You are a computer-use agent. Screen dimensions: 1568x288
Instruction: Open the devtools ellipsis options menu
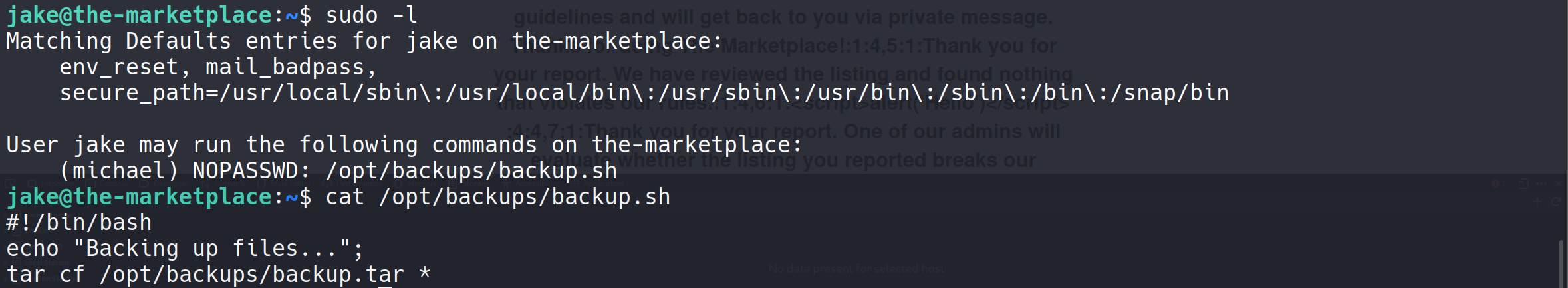1541,184
